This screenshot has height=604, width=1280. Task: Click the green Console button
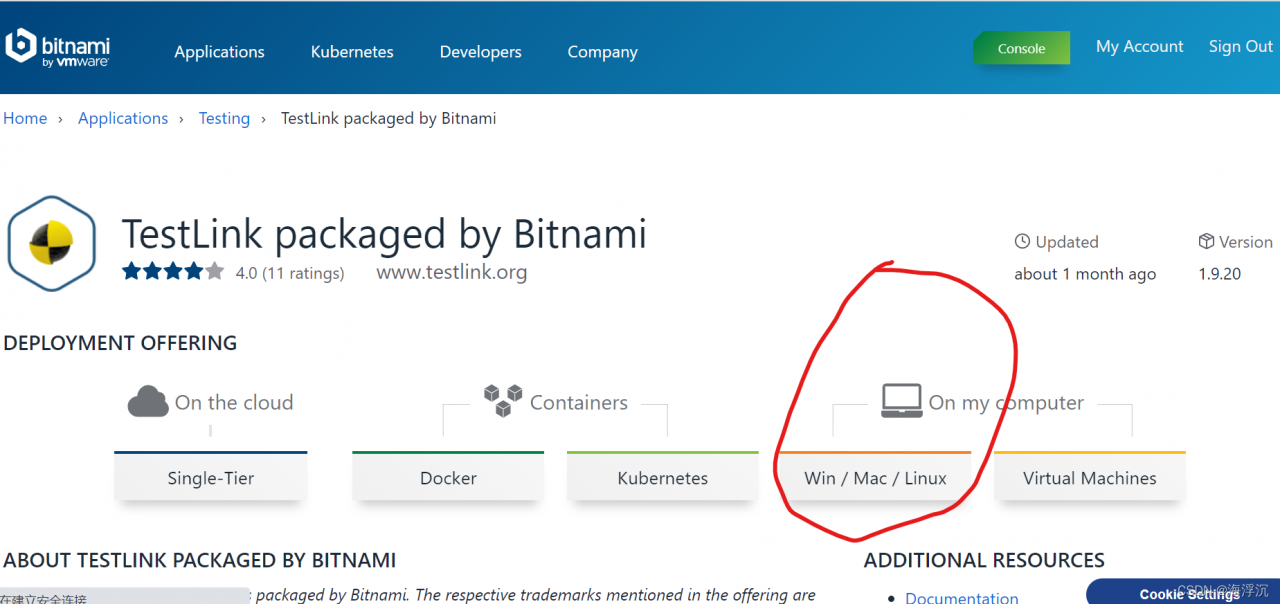click(x=1021, y=48)
